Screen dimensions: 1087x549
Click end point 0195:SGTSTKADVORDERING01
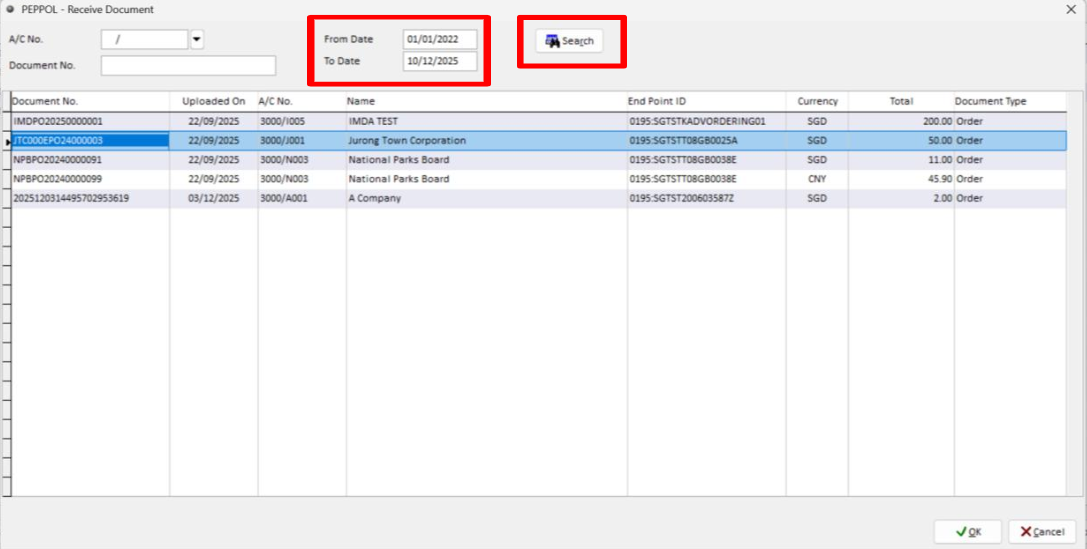point(706,121)
